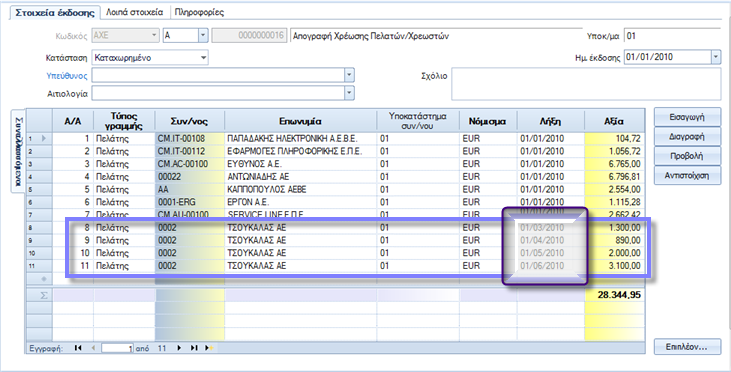731x372 pixels.
Task: Click the Λήξη column header
Action: point(551,121)
